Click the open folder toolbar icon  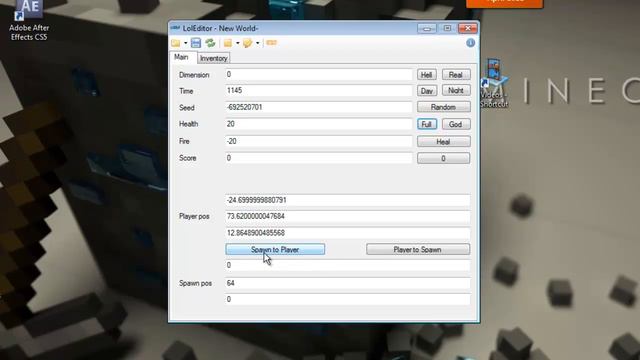coord(176,43)
